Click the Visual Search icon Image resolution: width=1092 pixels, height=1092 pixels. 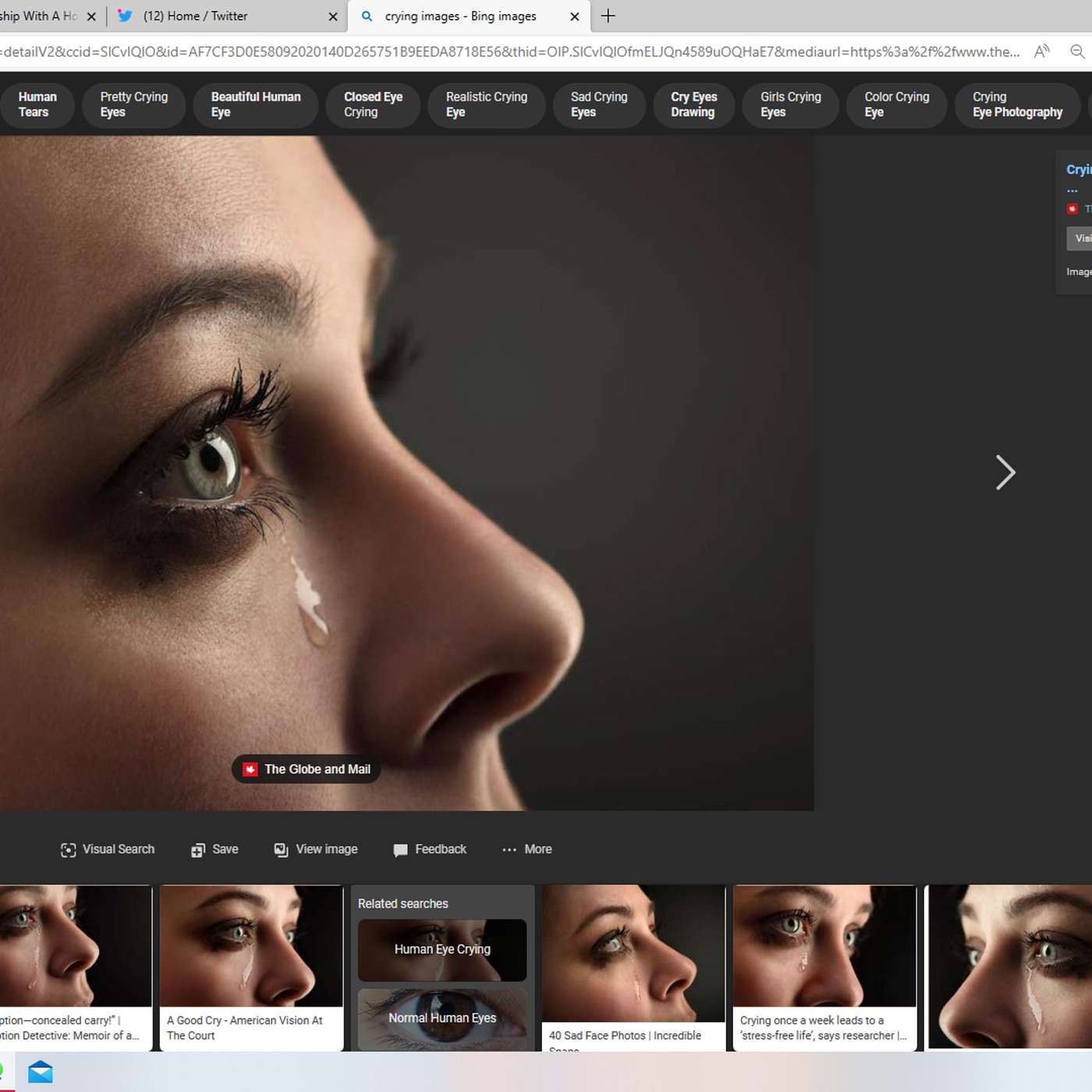(x=68, y=850)
